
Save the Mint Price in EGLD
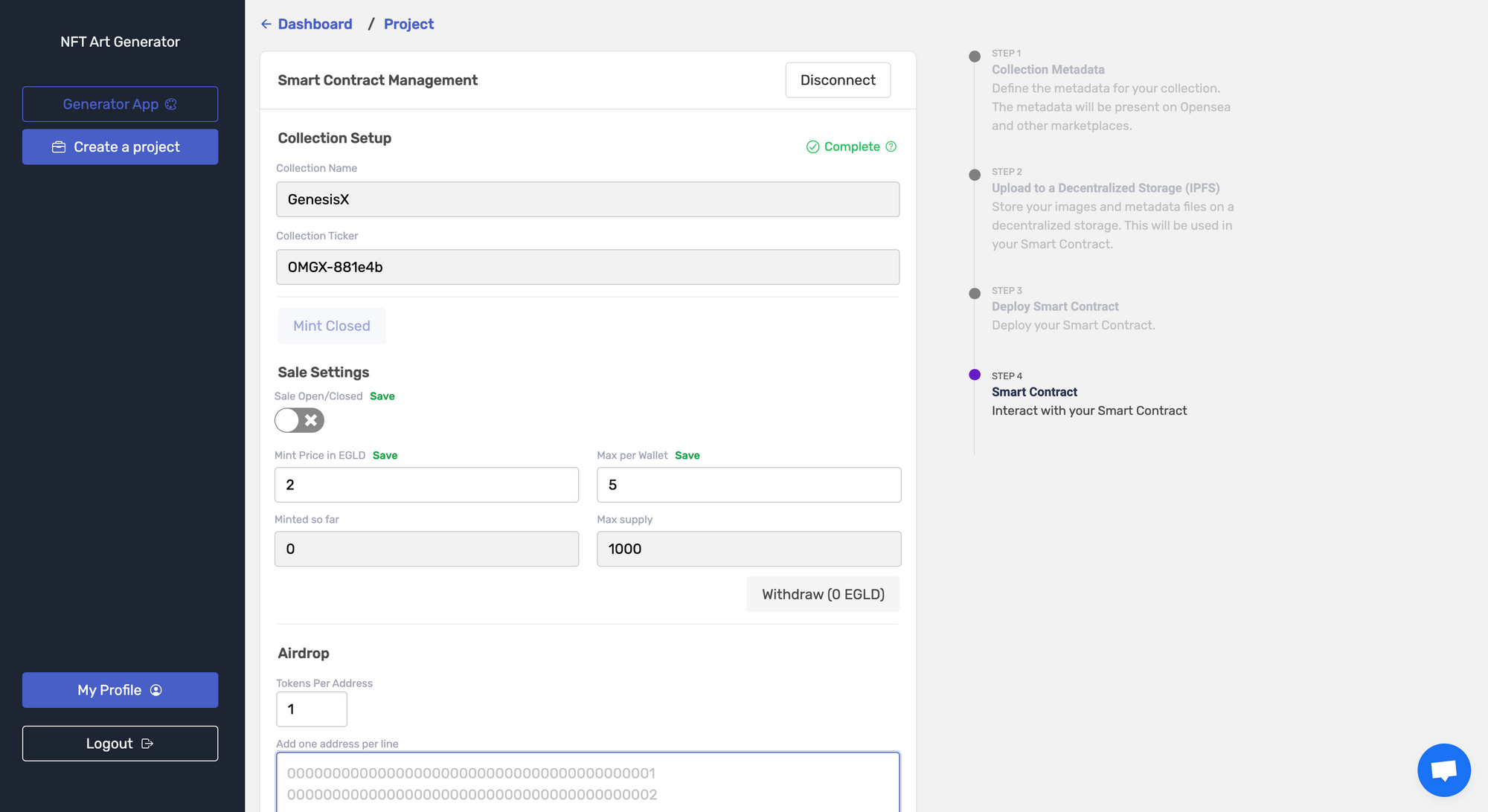pos(385,455)
